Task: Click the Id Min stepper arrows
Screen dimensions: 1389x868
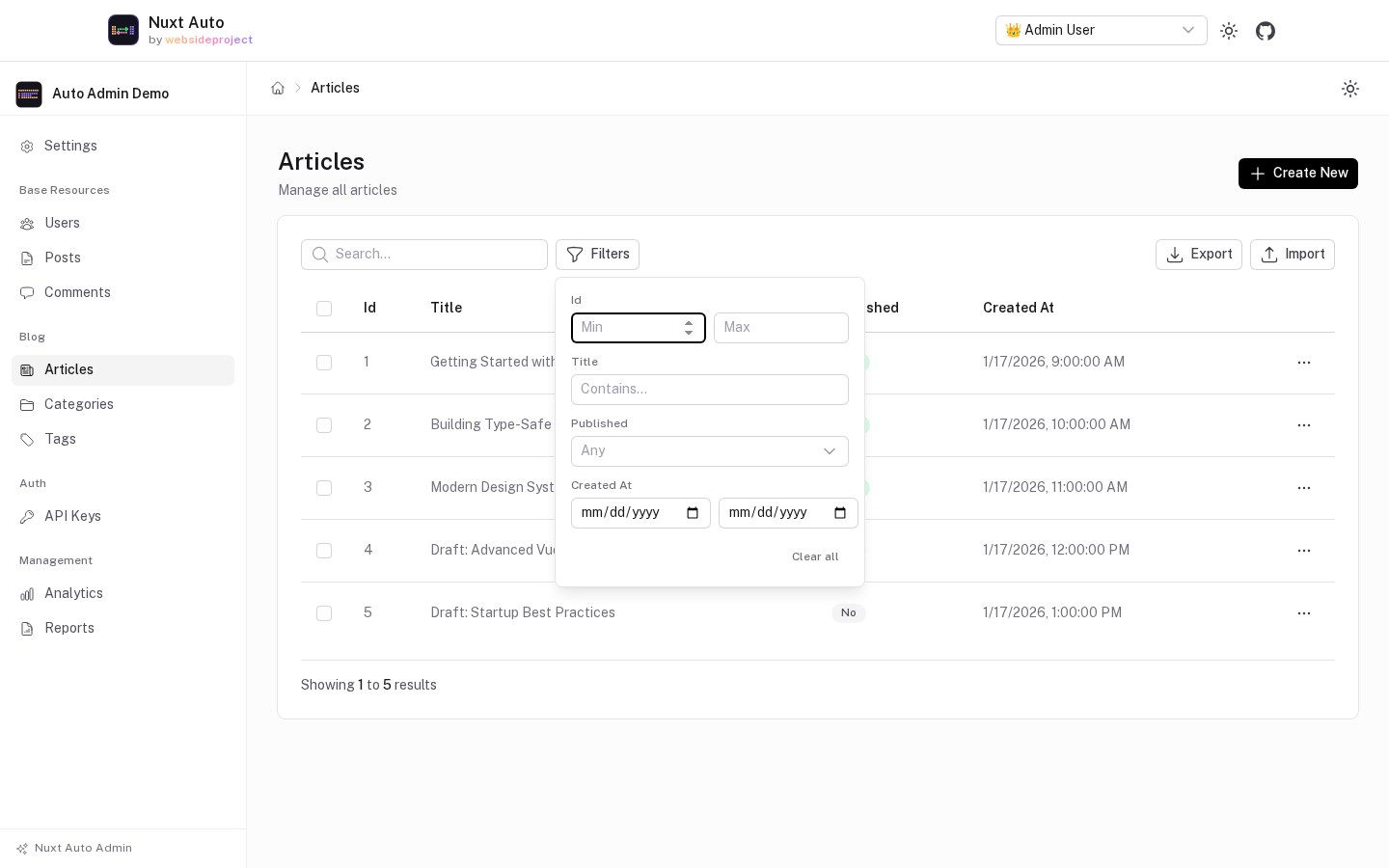Action: [x=689, y=328]
